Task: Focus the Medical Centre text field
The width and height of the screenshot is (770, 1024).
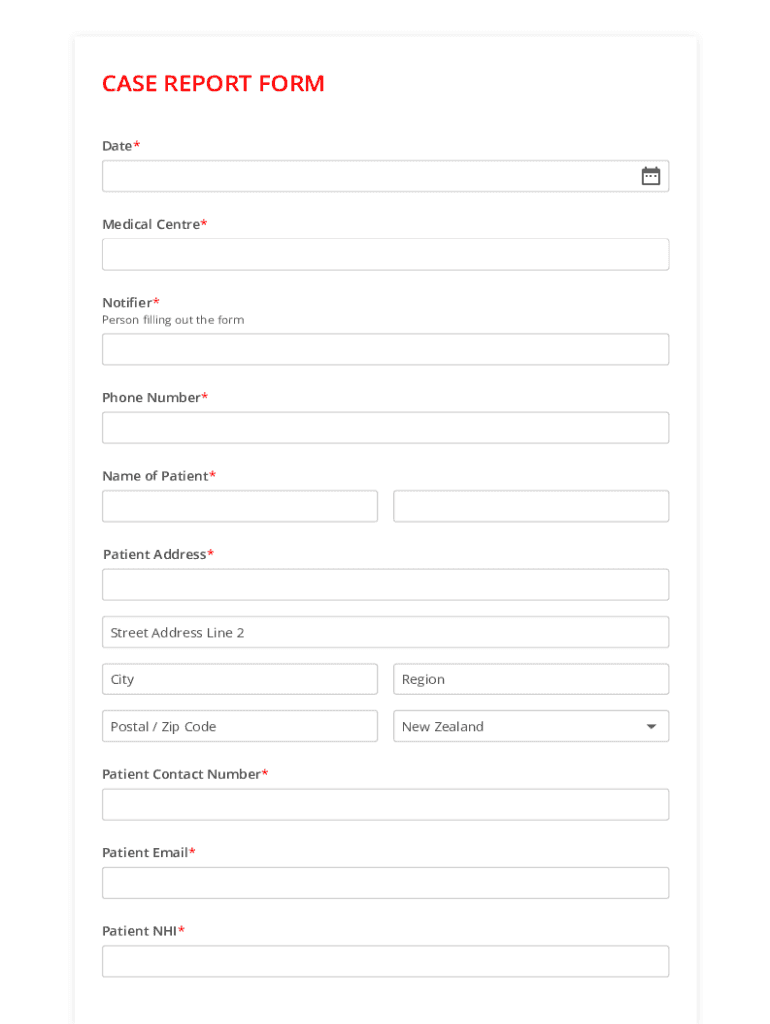Action: pyautogui.click(x=385, y=254)
